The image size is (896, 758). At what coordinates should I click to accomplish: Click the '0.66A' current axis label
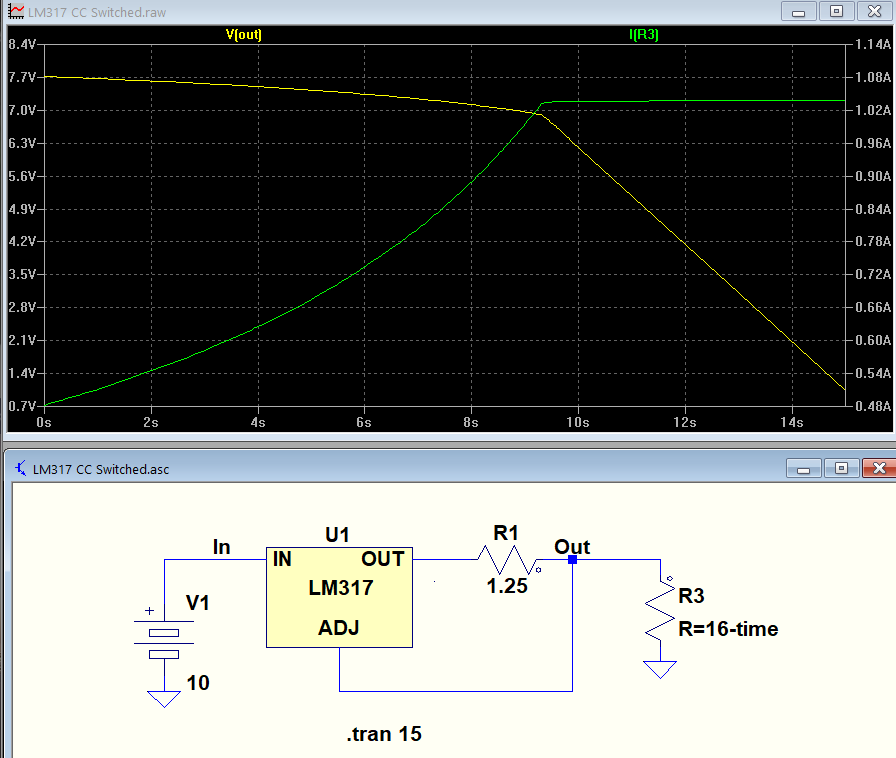[x=873, y=308]
